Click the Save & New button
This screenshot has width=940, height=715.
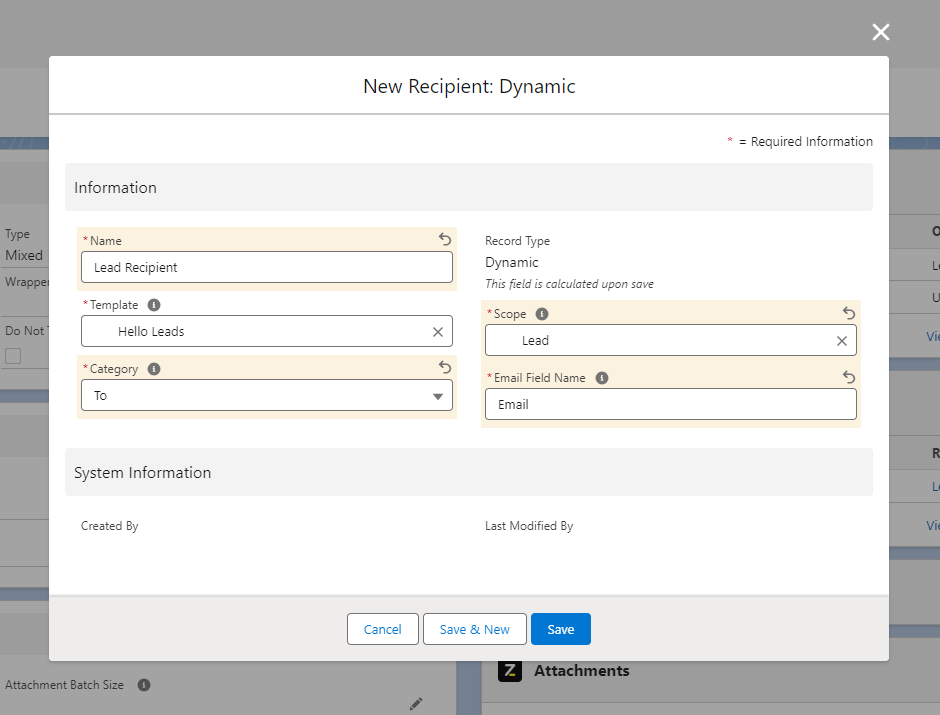pos(475,629)
